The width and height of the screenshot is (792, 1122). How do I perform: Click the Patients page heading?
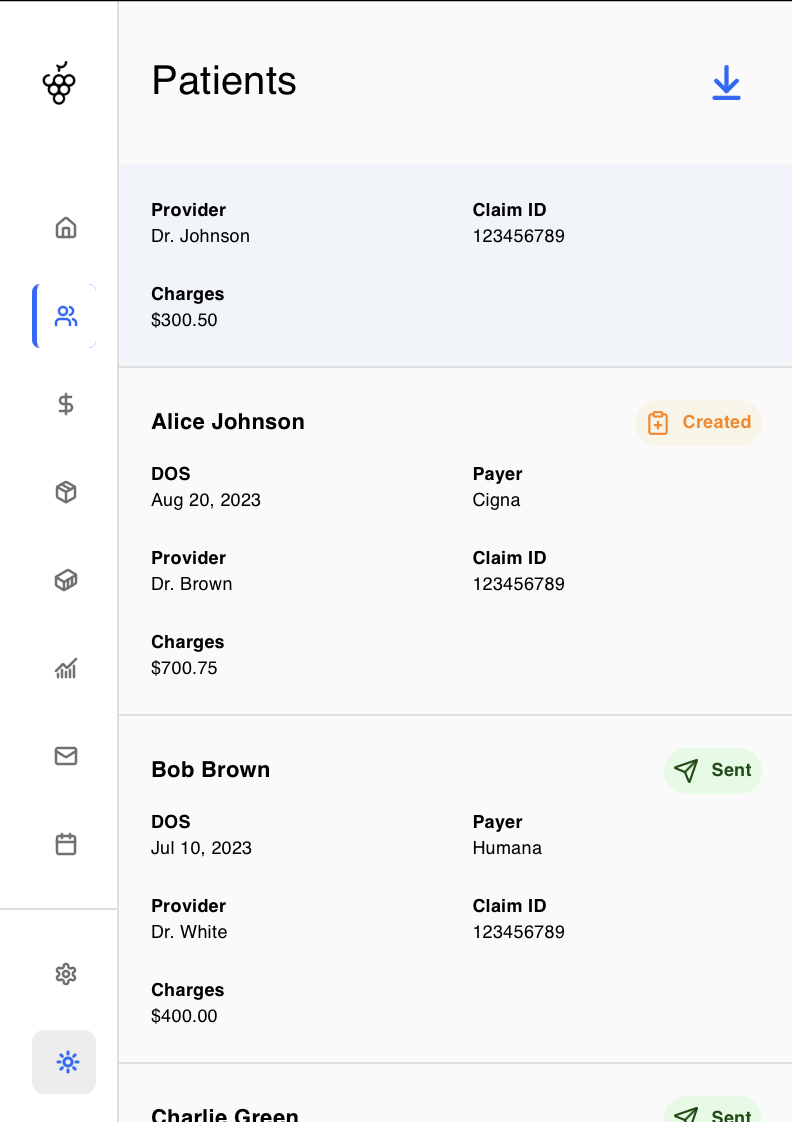224,81
